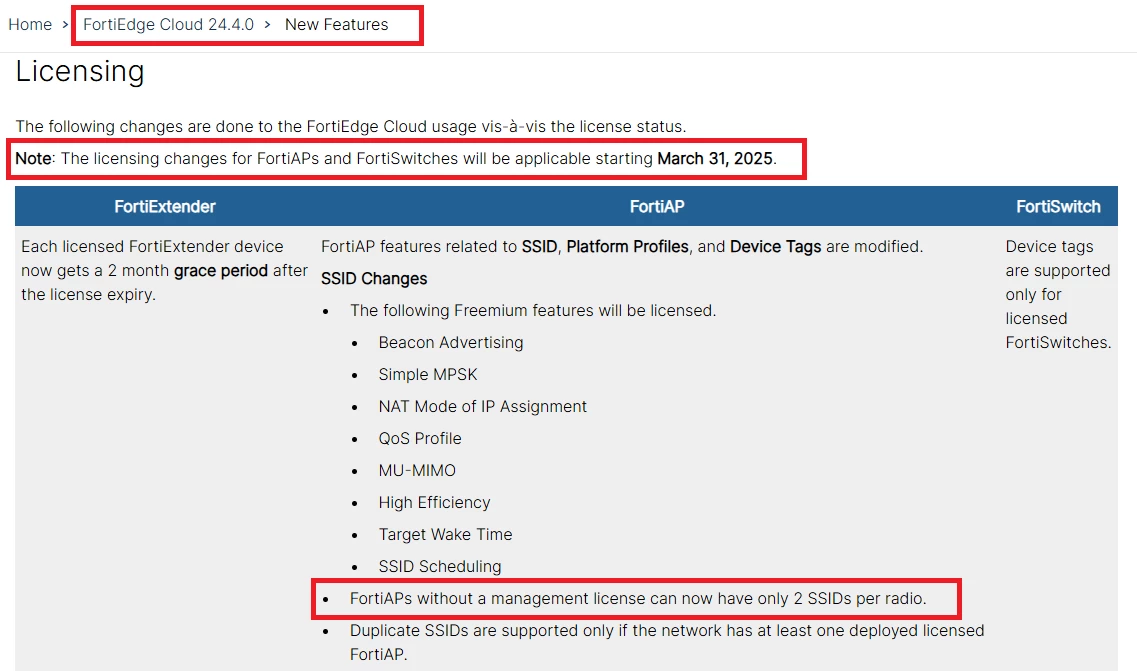The image size is (1137, 671).
Task: Click the 'March 31, 2025' date text
Action: 715,159
